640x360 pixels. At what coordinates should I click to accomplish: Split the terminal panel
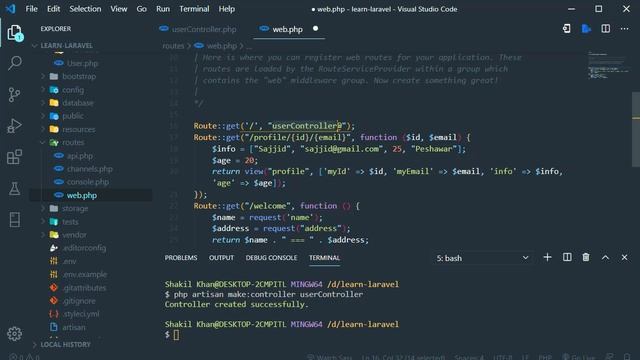pos(567,258)
